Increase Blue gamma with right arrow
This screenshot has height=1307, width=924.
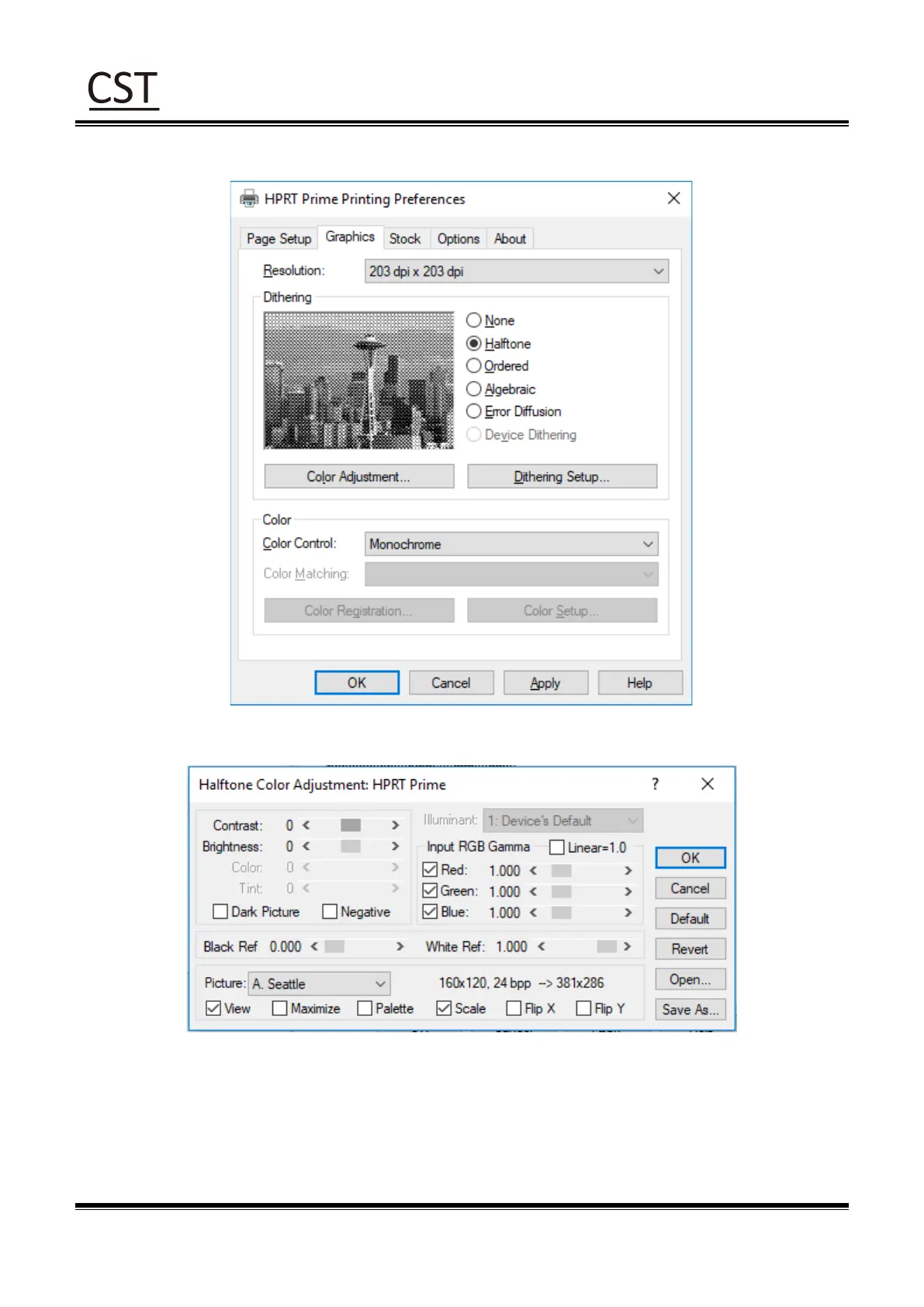pos(628,913)
